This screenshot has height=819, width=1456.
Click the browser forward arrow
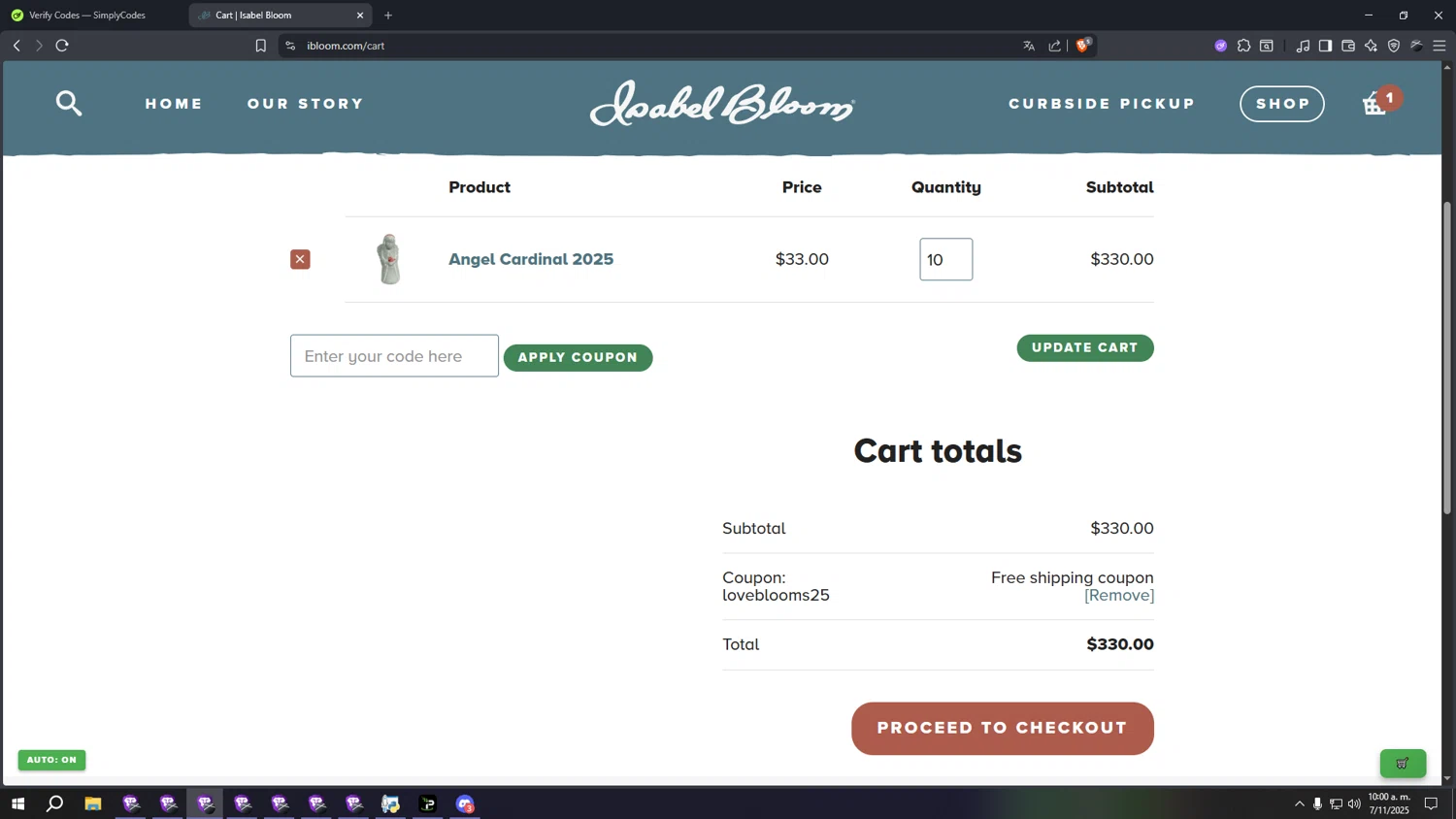pyautogui.click(x=39, y=46)
